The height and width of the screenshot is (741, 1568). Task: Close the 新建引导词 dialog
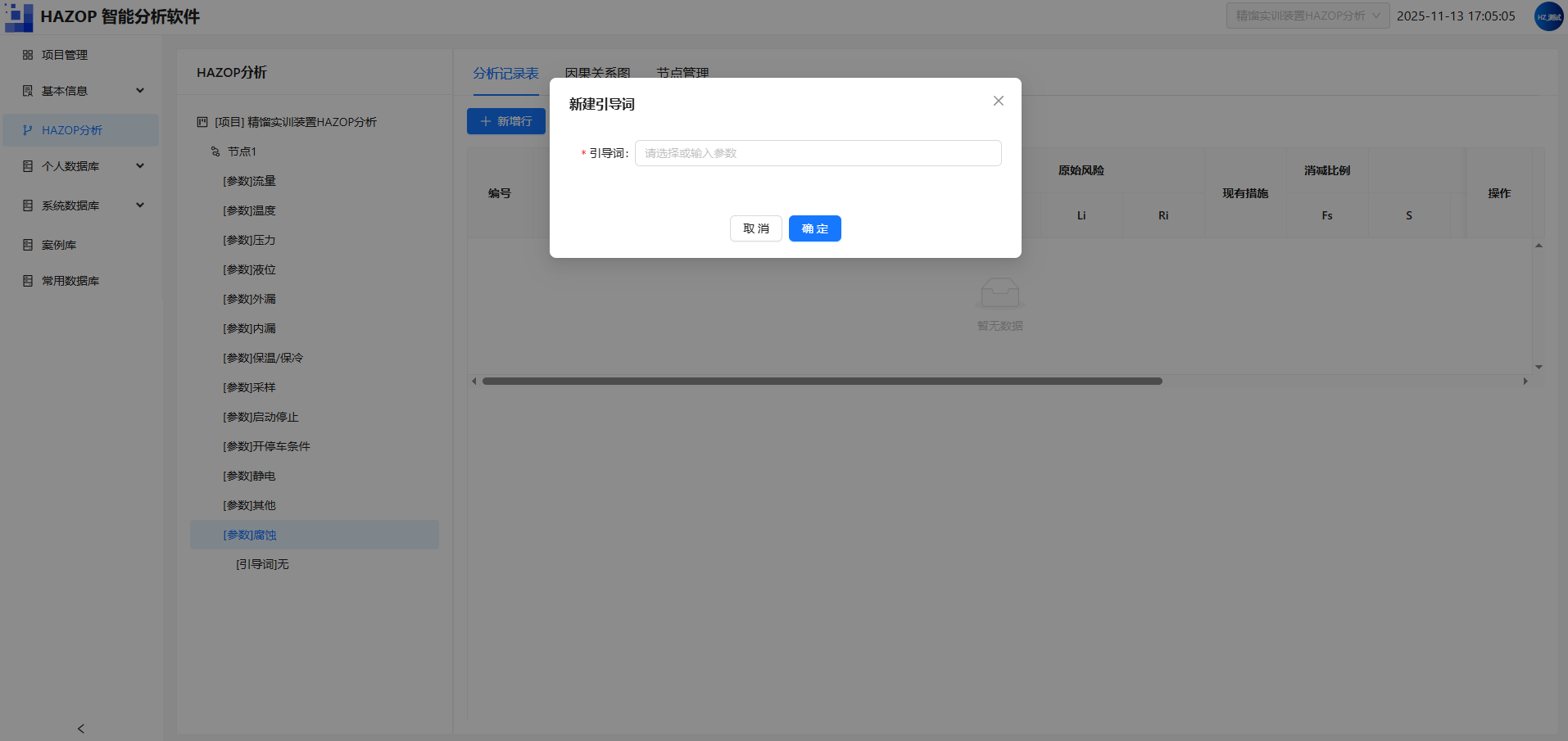998,101
